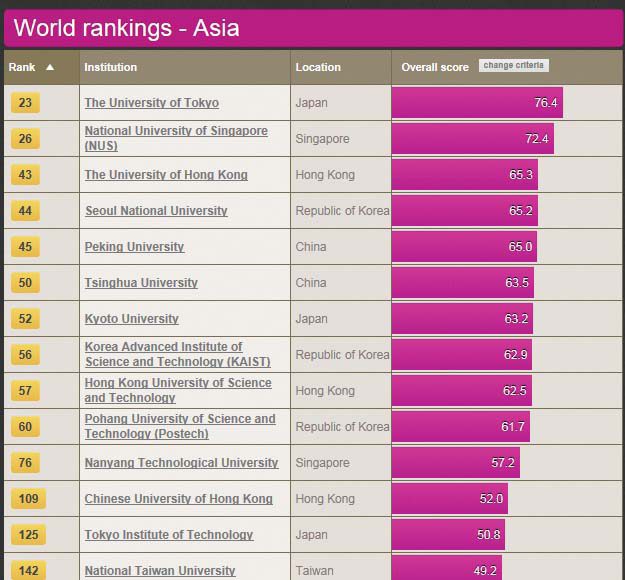Open Chinese University of Hong Kong link
Image resolution: width=625 pixels, height=580 pixels.
pyautogui.click(x=178, y=499)
